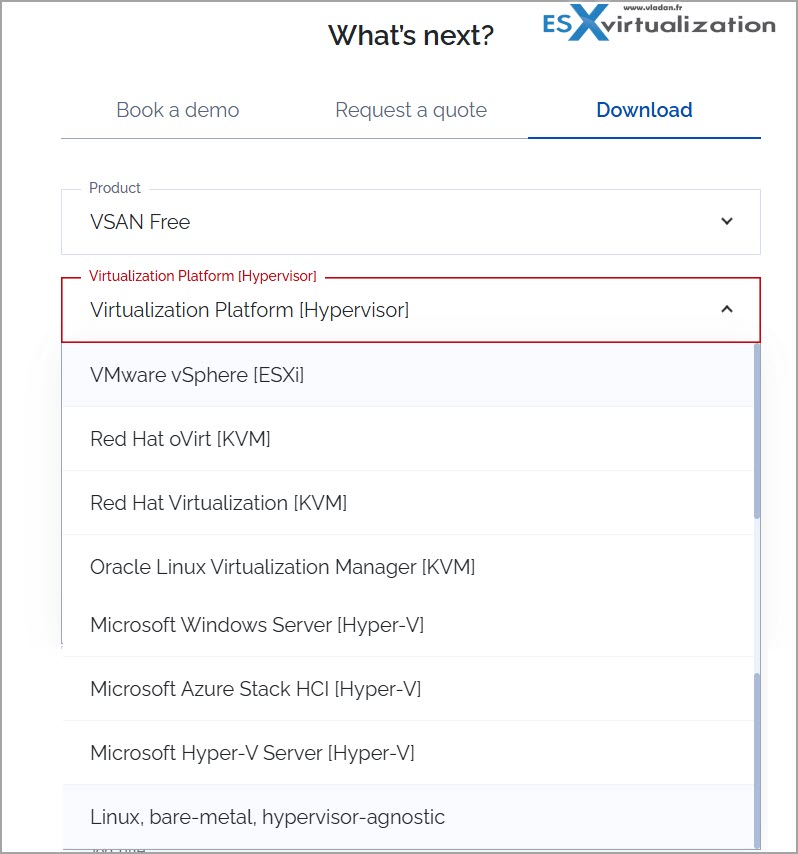Select Oracle Linux Virtualization Manager [KVM]
This screenshot has width=798, height=854.
click(x=407, y=566)
